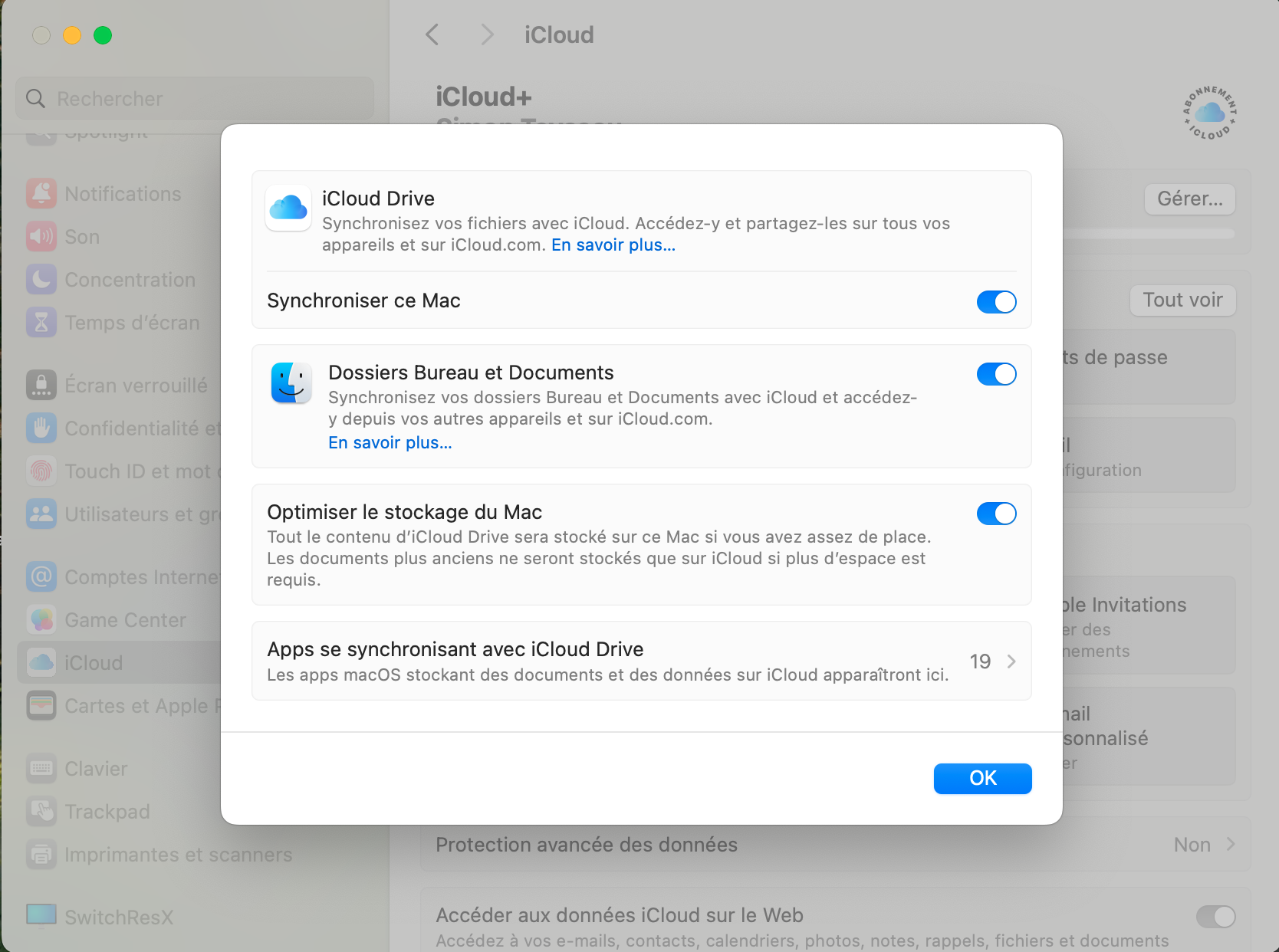Click the Son speaker icon
This screenshot has width=1279, height=952.
coord(41,236)
